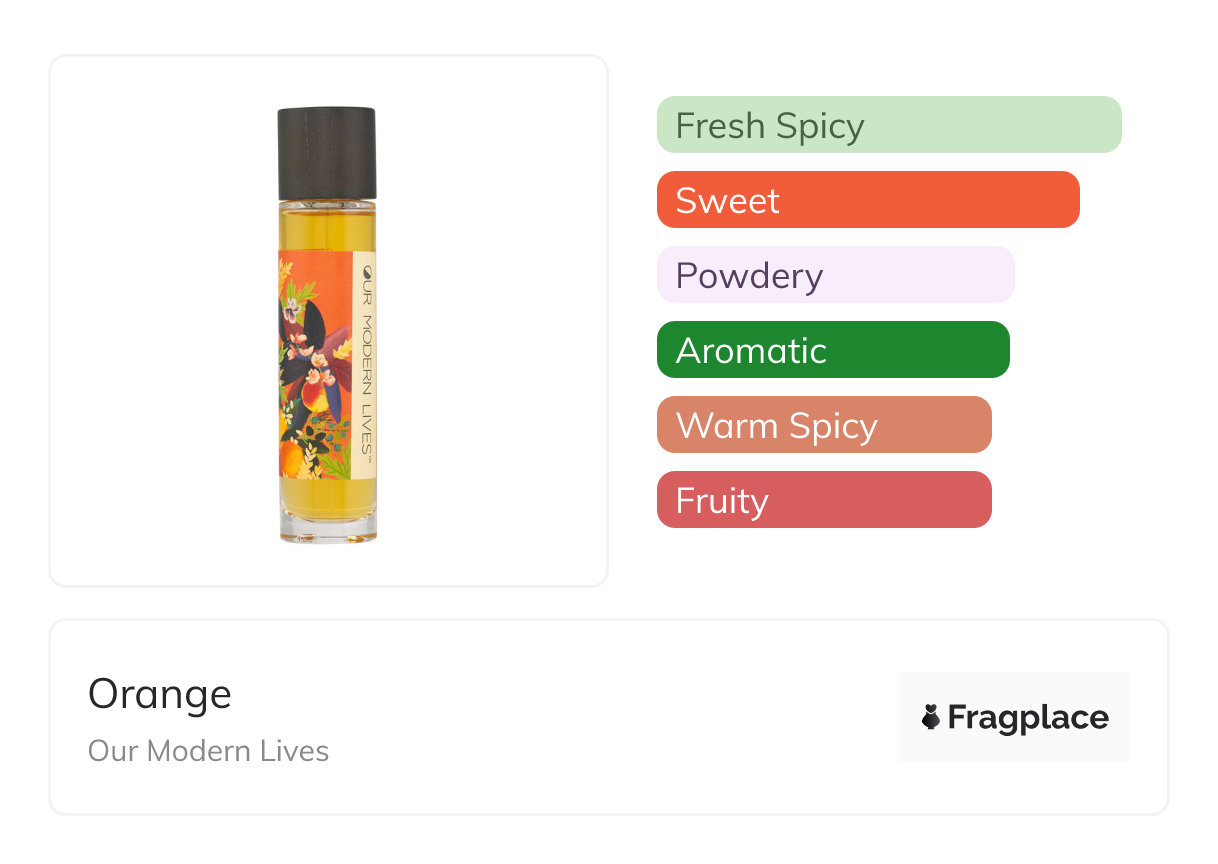Click the Fragplace perfume bottle logo icon
The image size is (1218, 864).
(x=931, y=717)
